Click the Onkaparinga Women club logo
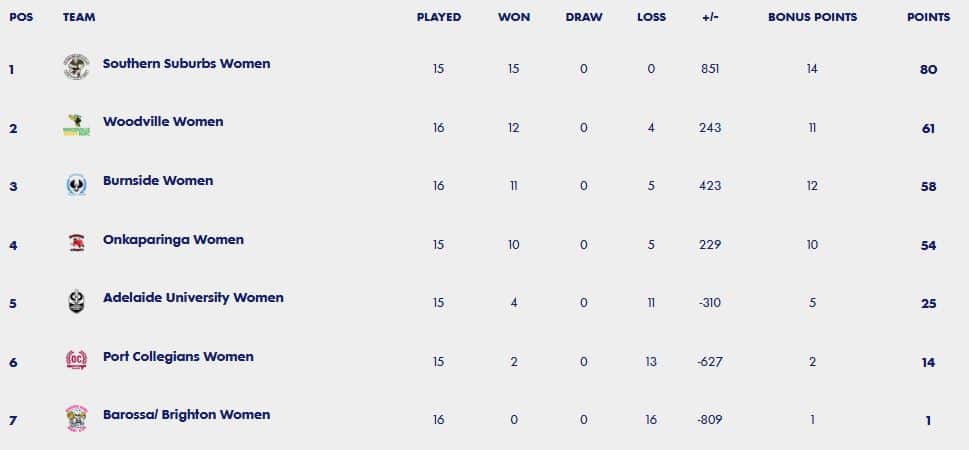The height and width of the screenshot is (450, 969). click(x=77, y=242)
